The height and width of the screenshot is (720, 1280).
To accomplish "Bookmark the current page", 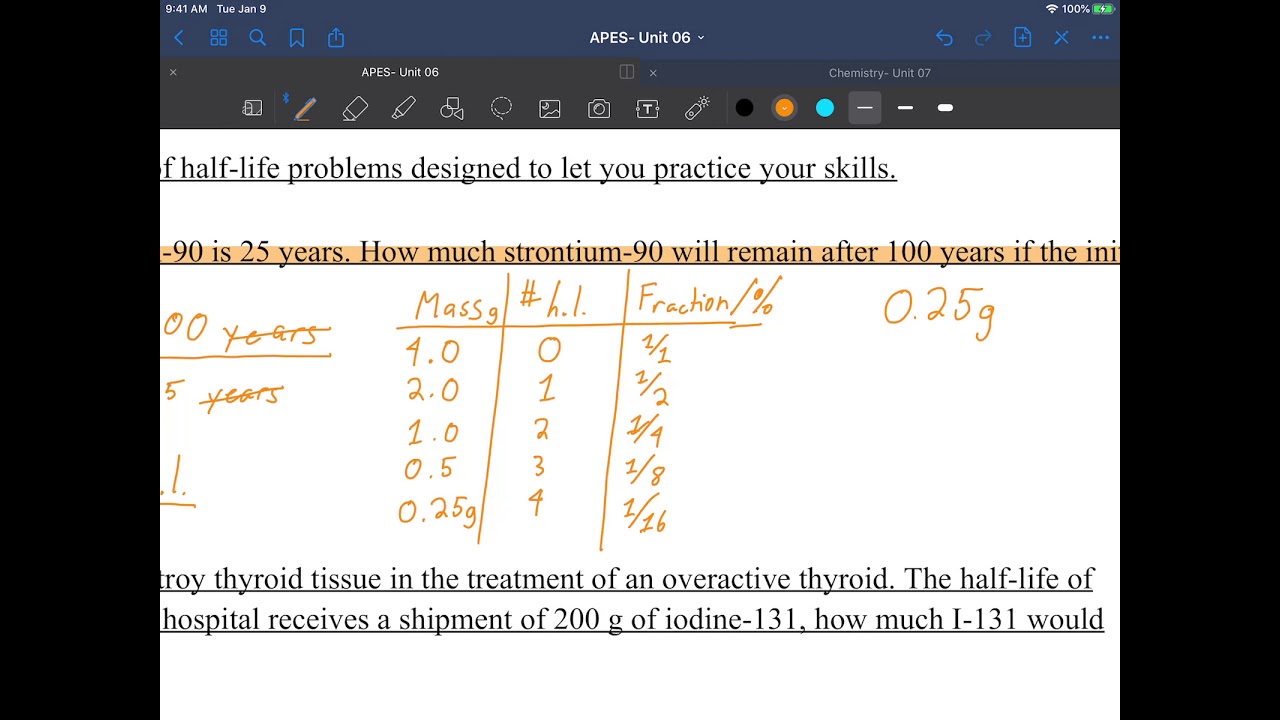I will tap(297, 38).
